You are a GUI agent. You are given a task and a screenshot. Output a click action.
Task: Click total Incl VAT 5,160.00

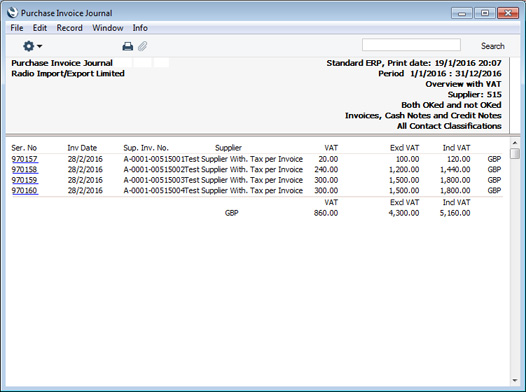[x=455, y=213]
